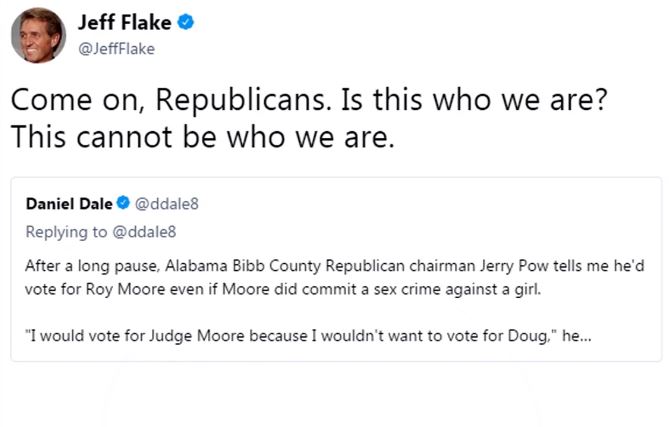Click the 'This cannot be who we are' line
Image resolution: width=669 pixels, height=427 pixels.
(x=203, y=136)
